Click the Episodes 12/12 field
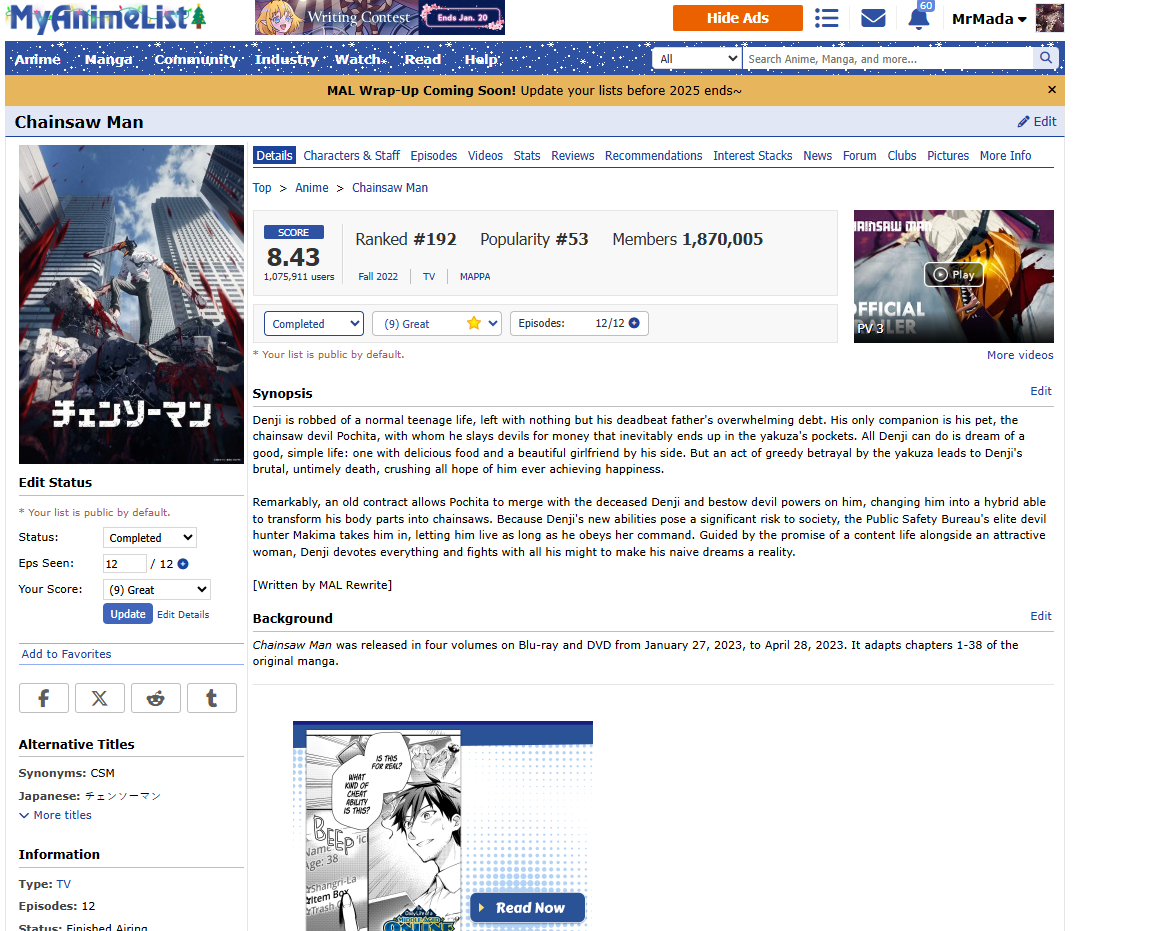Image resolution: width=1154 pixels, height=931 pixels. pyautogui.click(x=579, y=323)
